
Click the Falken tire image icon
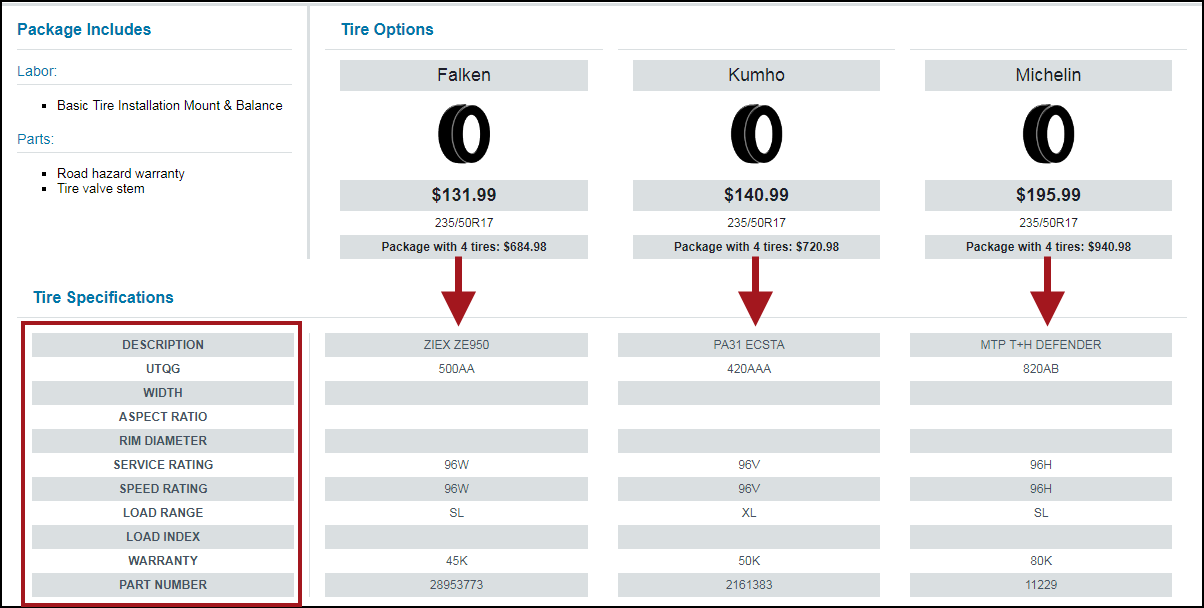(x=464, y=133)
